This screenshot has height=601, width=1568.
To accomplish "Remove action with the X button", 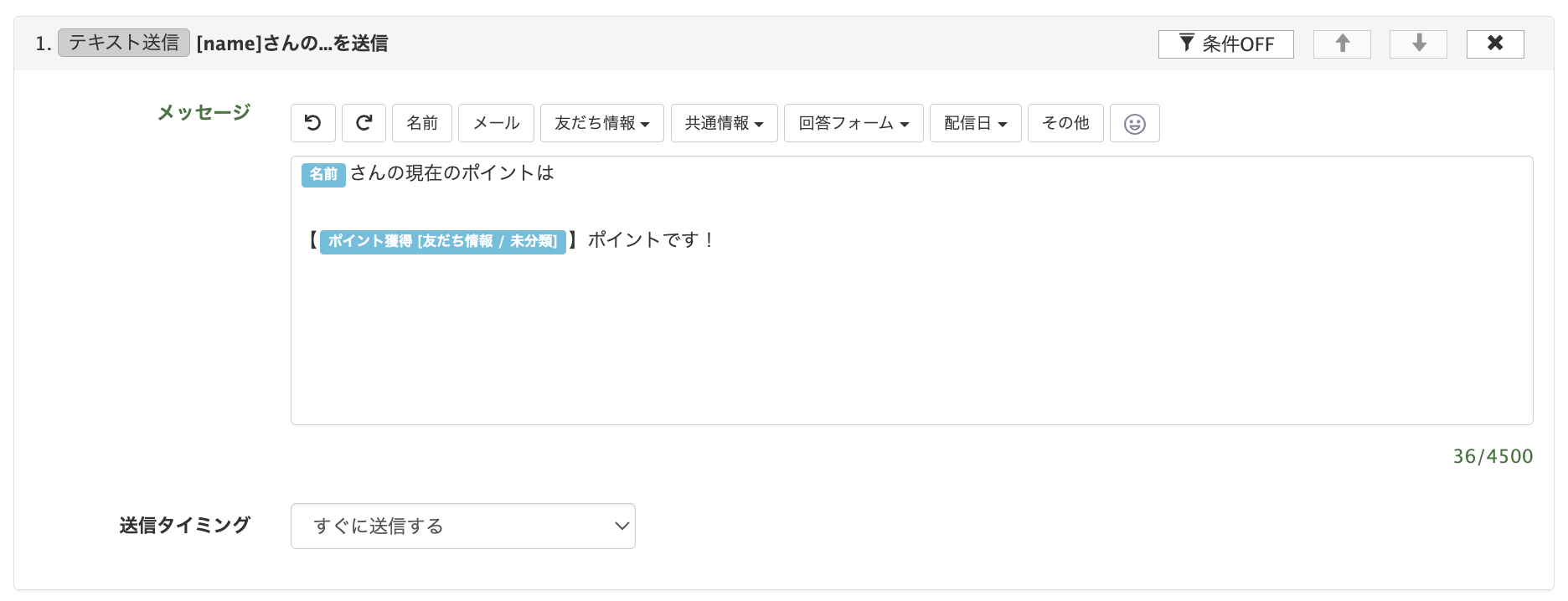I will 1495,44.
